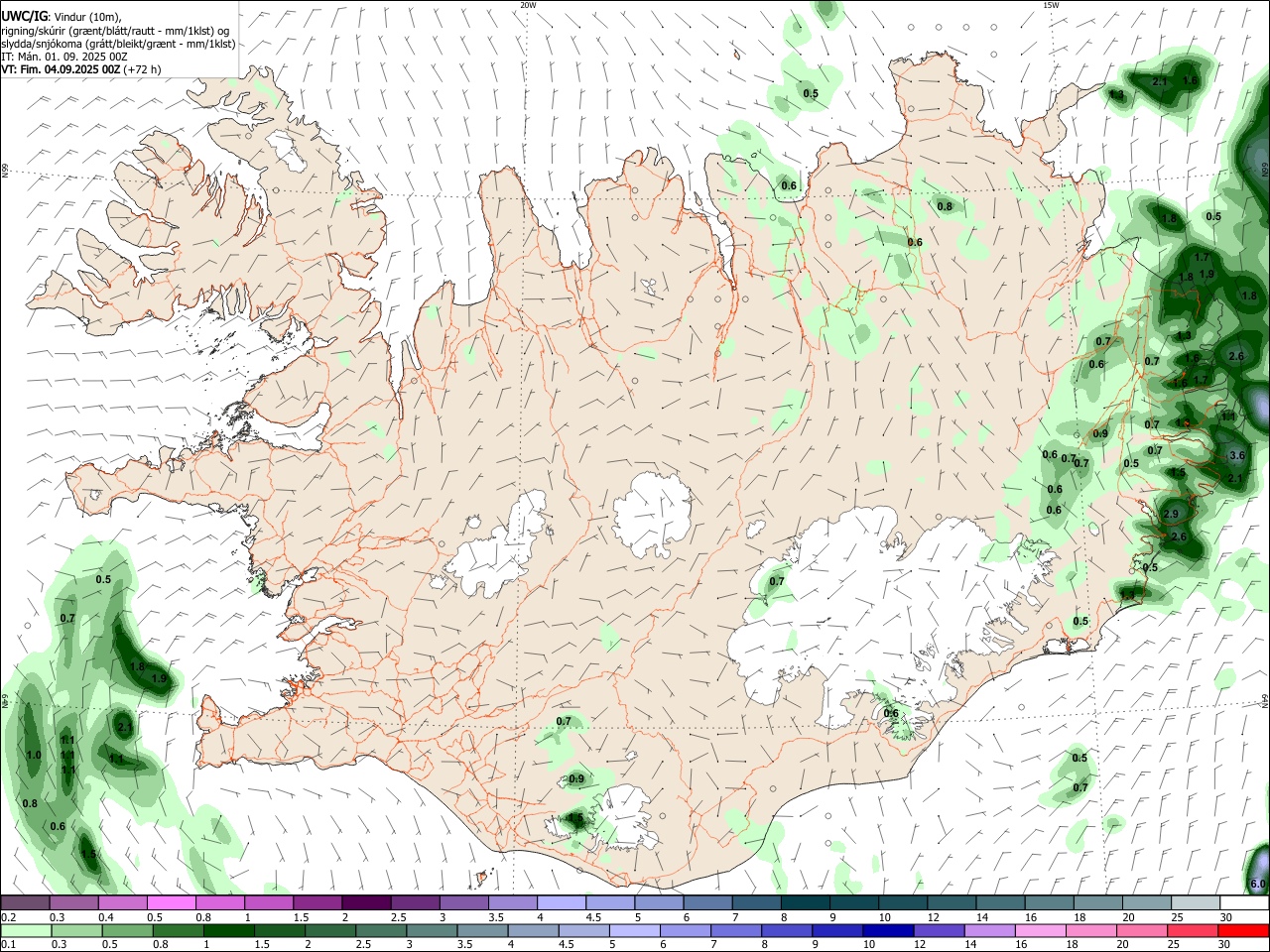Click the white 30 swatch in the upper scale
This screenshot has height=952, width=1270.
point(1243,902)
